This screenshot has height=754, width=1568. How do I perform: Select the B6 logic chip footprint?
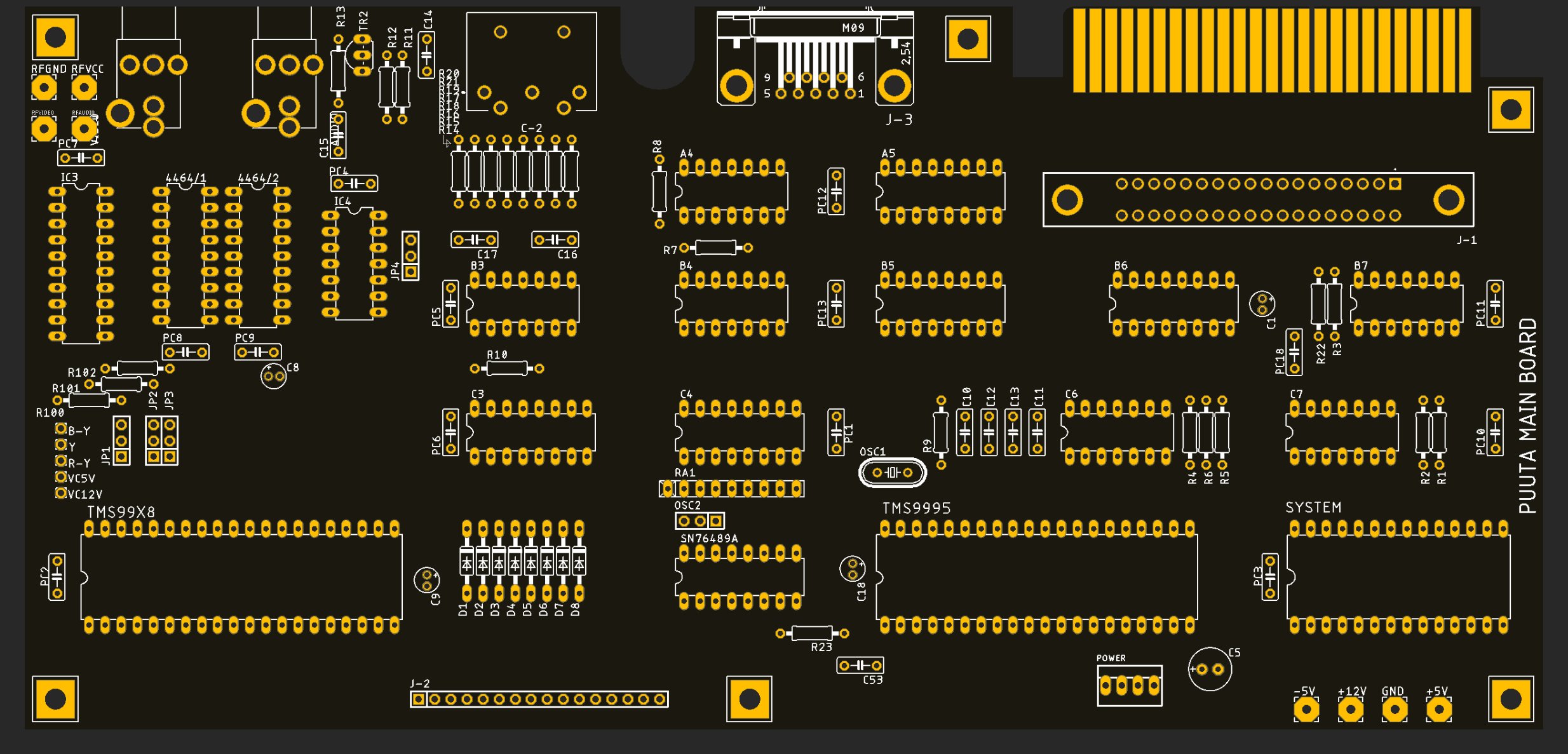click(1173, 304)
